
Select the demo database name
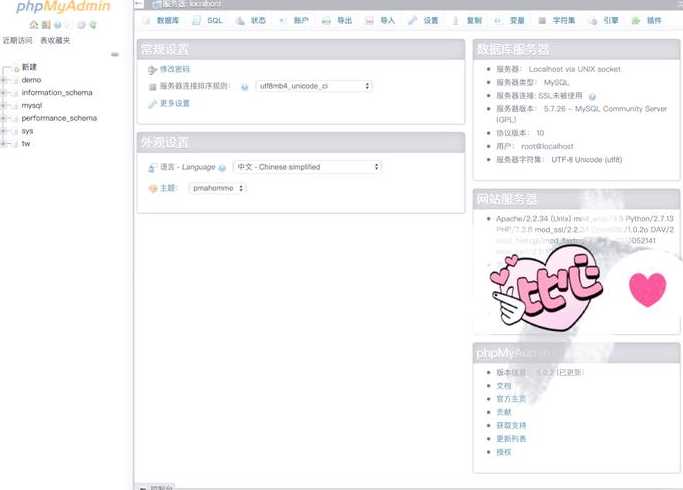(x=31, y=80)
